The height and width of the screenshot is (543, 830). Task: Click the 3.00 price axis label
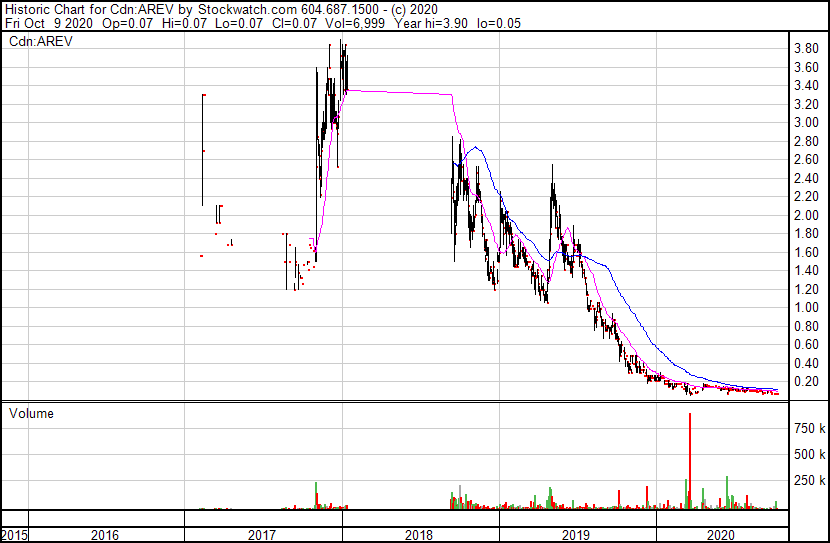pyautogui.click(x=806, y=123)
